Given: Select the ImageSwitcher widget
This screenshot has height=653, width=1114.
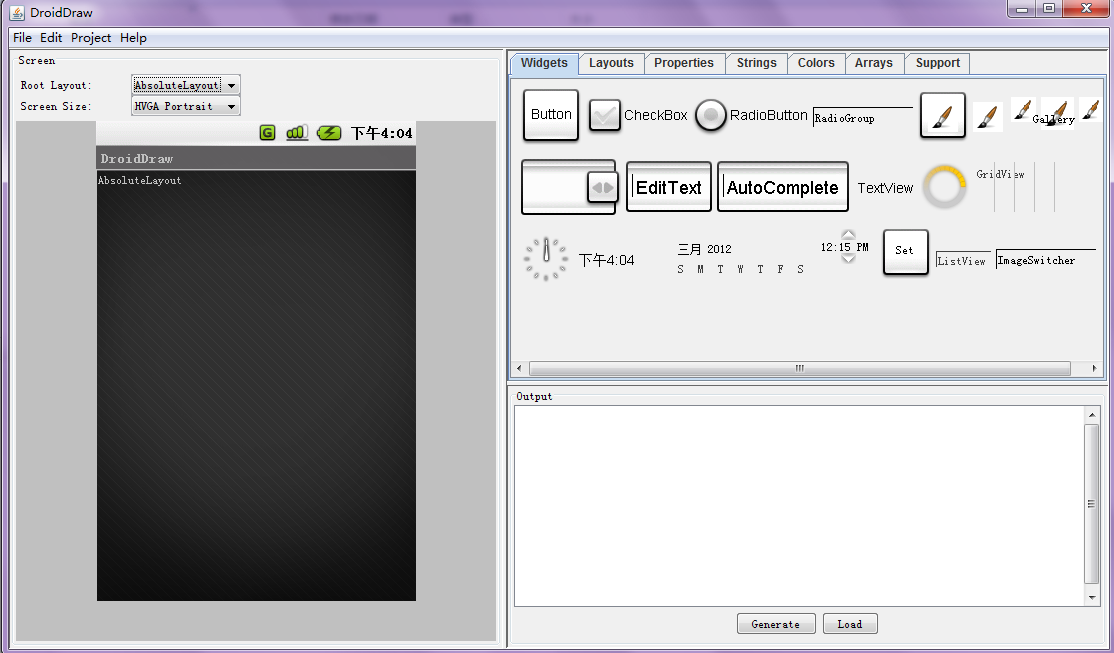Looking at the screenshot, I should click(x=1046, y=259).
